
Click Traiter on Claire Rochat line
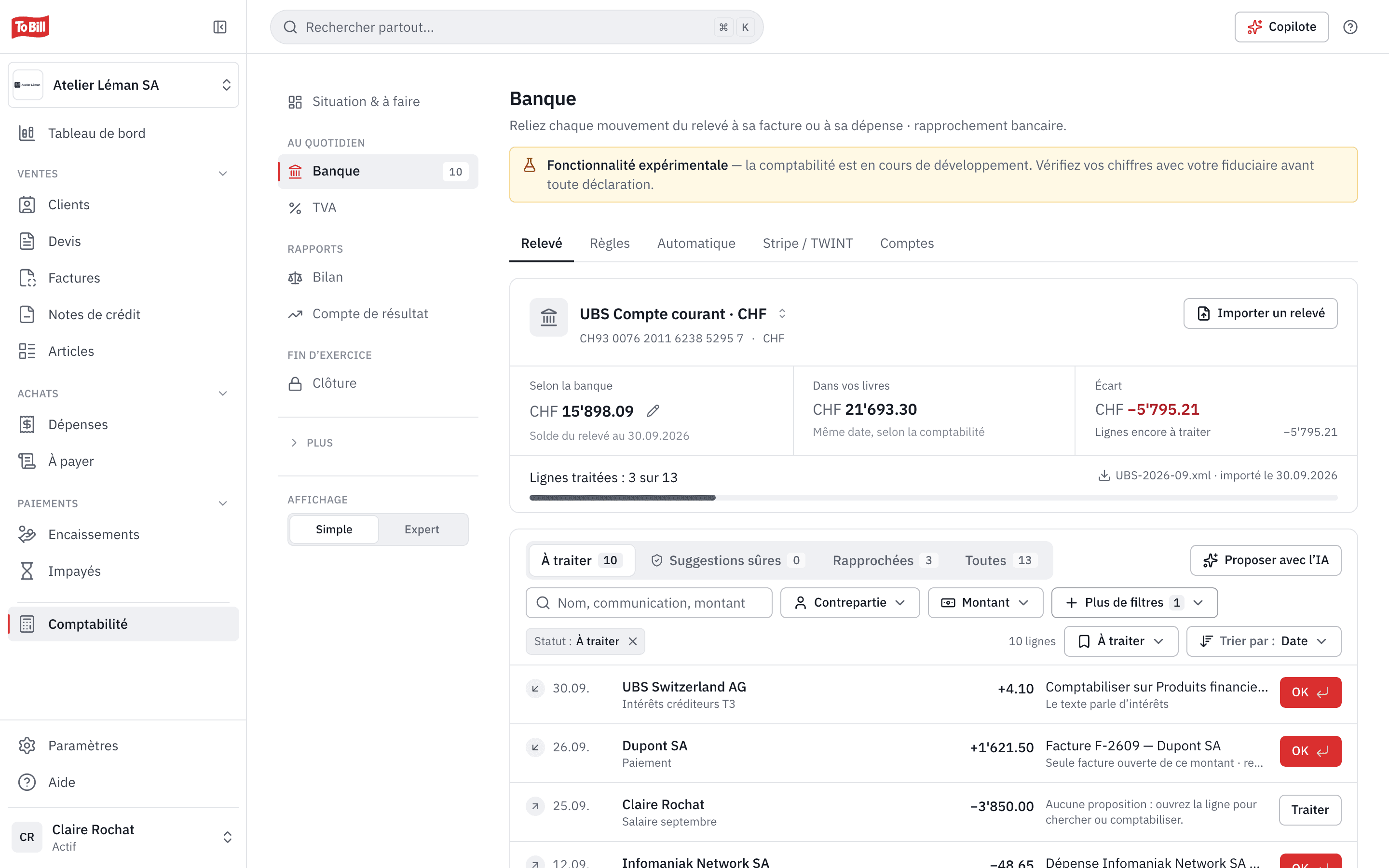point(1310,810)
